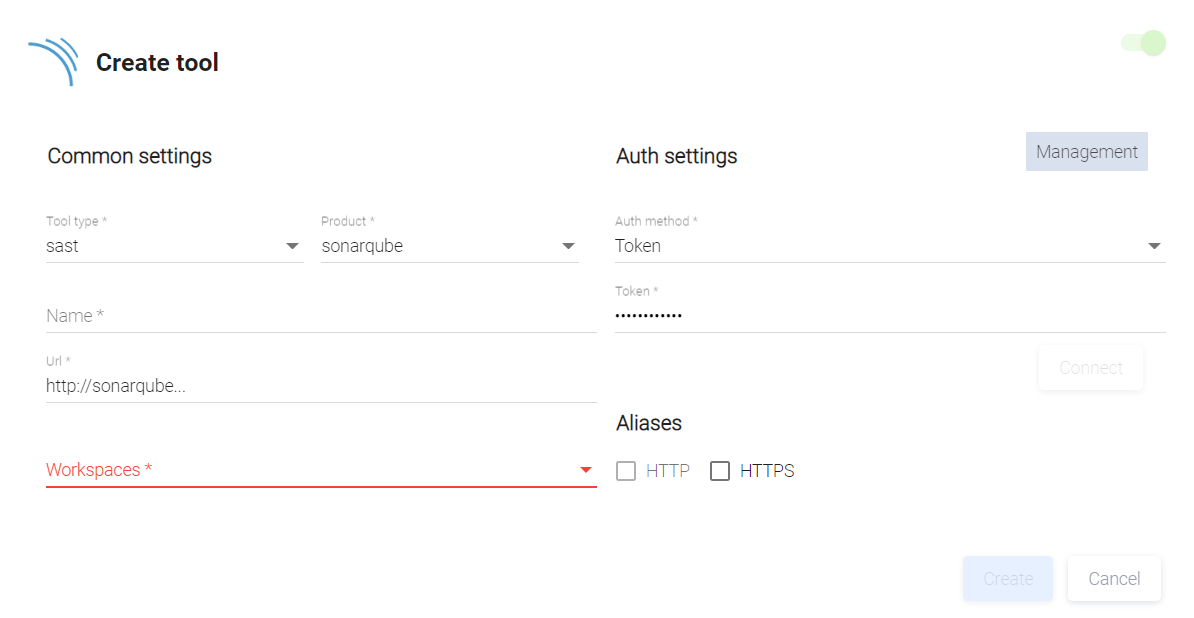Screen dimensions: 1194x618
Task: Click the Product dropdown arrow icon
Action: click(x=568, y=246)
